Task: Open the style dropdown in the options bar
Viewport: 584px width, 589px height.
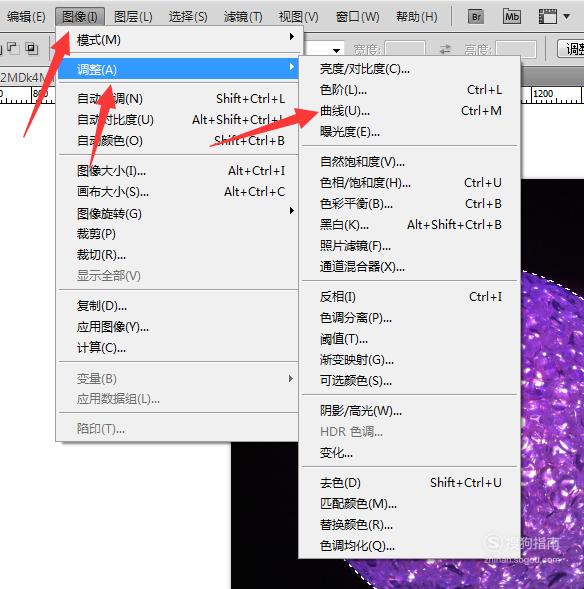Action: (337, 50)
